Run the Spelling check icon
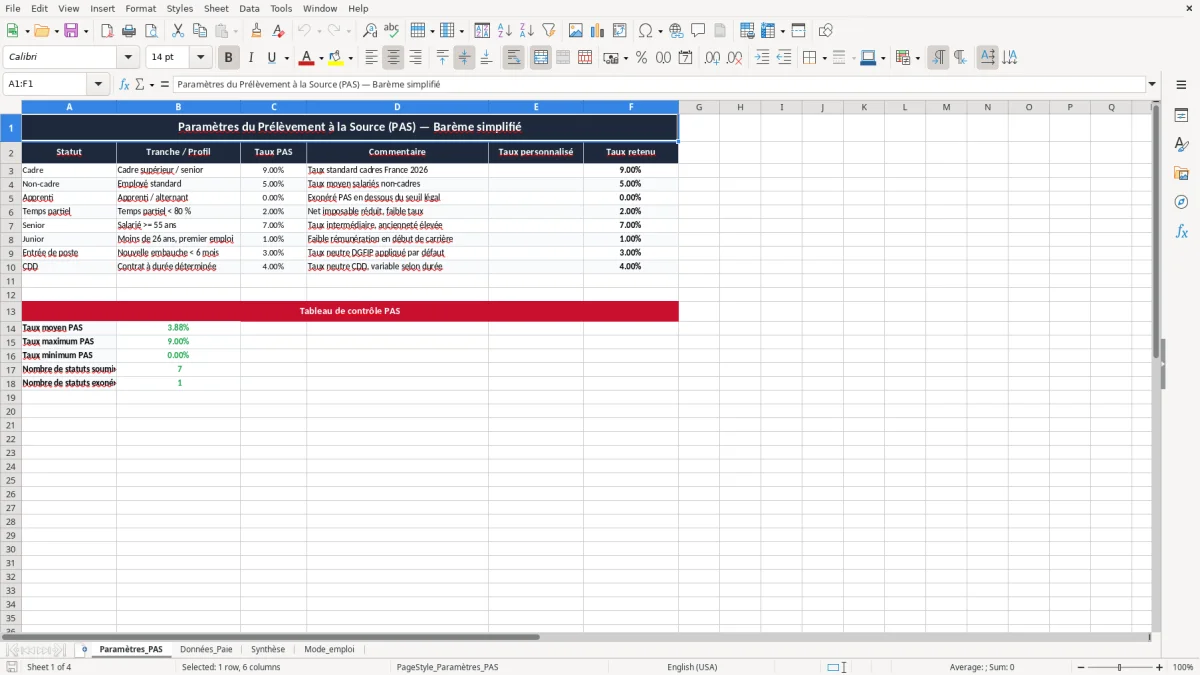 coord(391,31)
